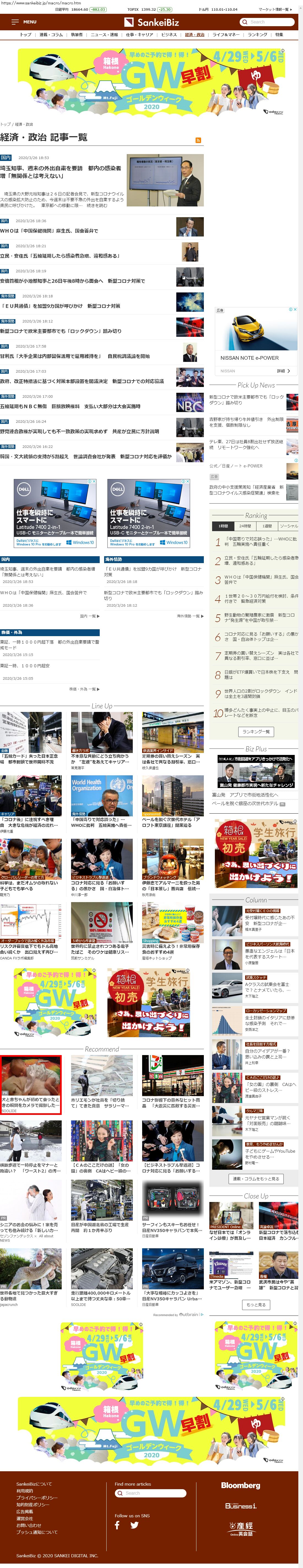
Task: Click the Twitter icon in footer
Action: click(x=134, y=1525)
